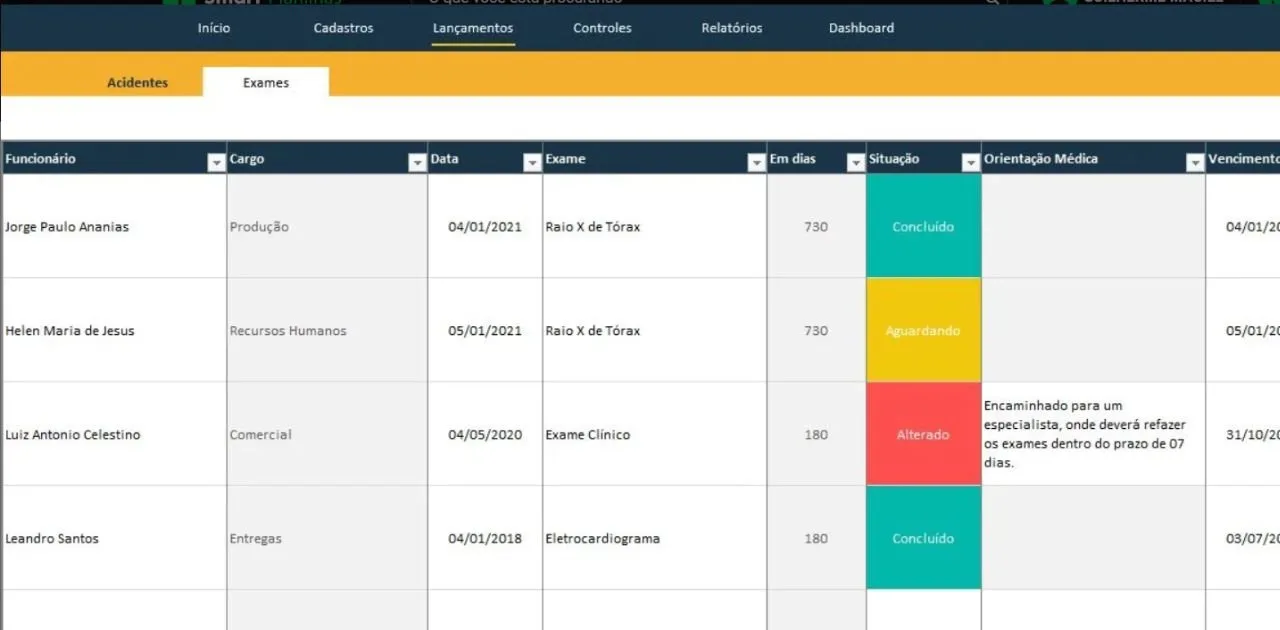Open the Situação column filter arrow
Viewport: 1280px width, 630px height.
point(970,163)
